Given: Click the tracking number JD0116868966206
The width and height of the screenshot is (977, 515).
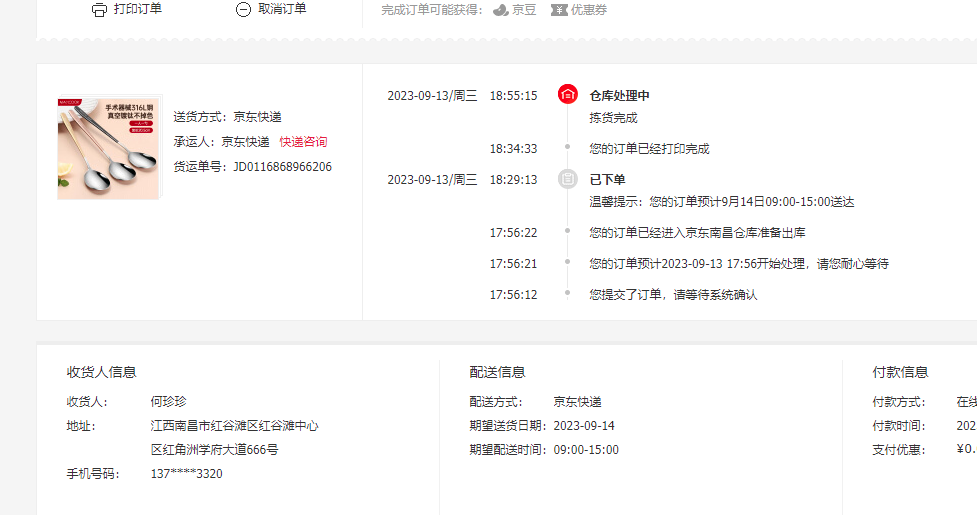Looking at the screenshot, I should pos(282,167).
